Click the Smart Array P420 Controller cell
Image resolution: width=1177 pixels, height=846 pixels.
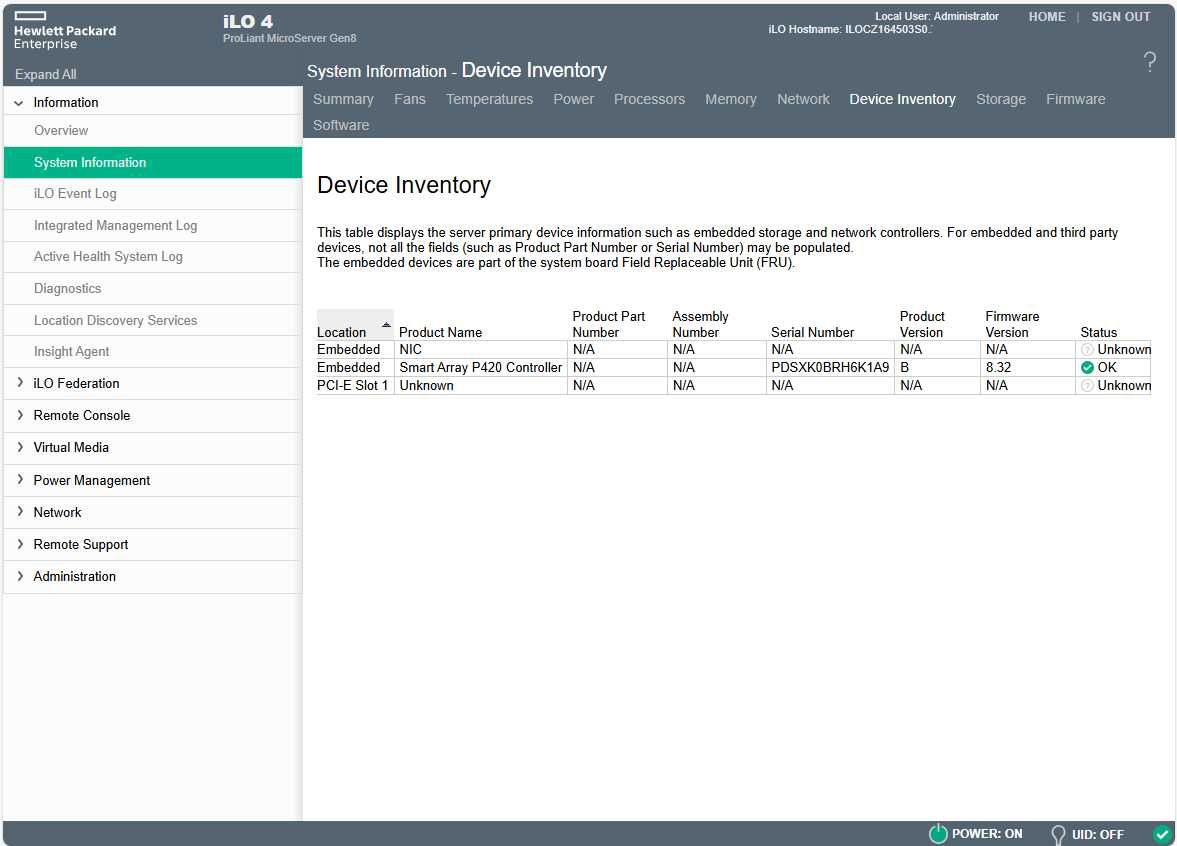(x=480, y=368)
